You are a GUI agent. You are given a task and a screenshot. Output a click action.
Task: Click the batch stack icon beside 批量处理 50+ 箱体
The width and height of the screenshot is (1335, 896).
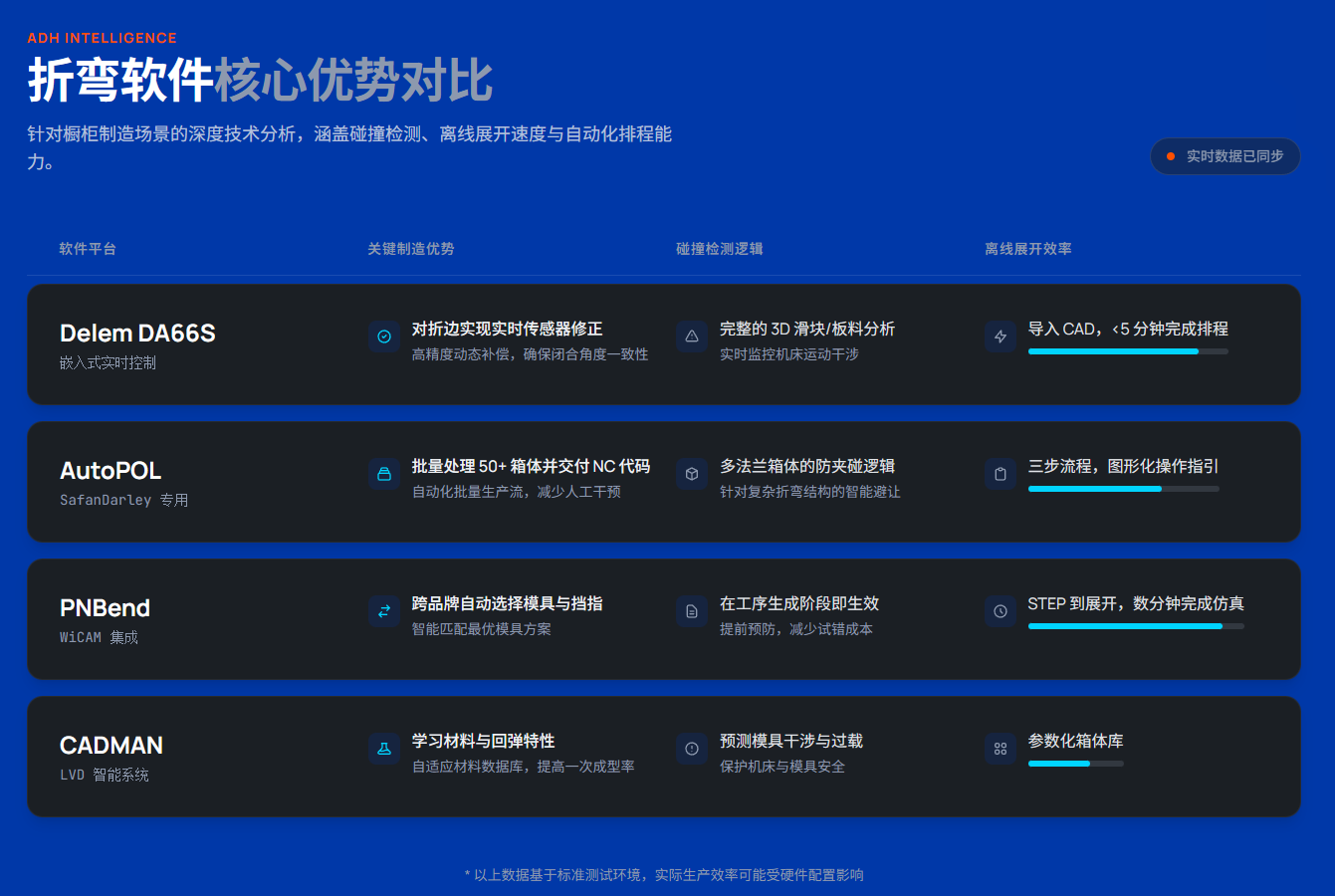coord(383,474)
